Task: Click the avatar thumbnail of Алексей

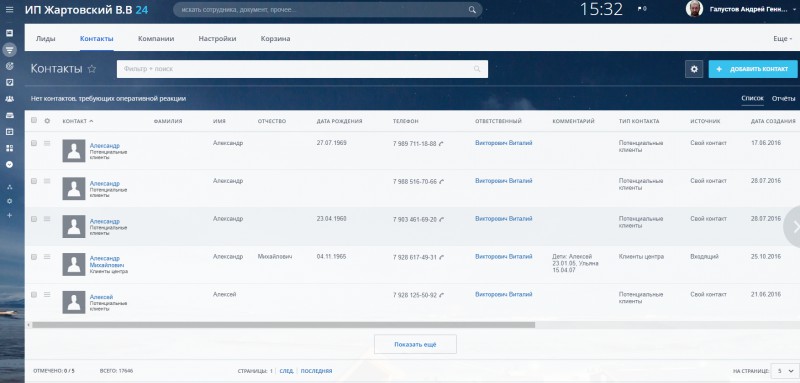Action: [x=74, y=302]
